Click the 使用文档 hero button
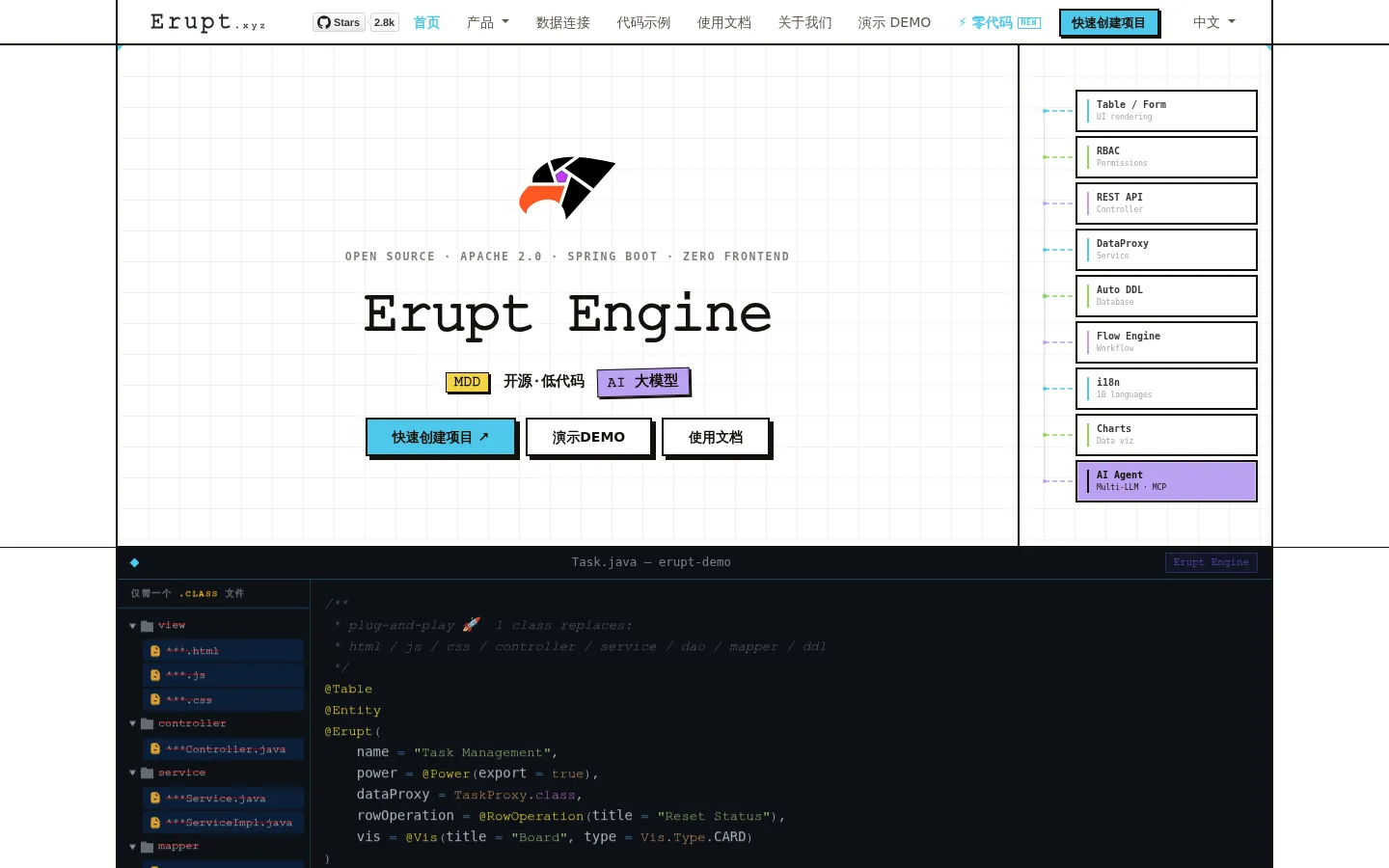The width and height of the screenshot is (1389, 868). pyautogui.click(x=716, y=437)
